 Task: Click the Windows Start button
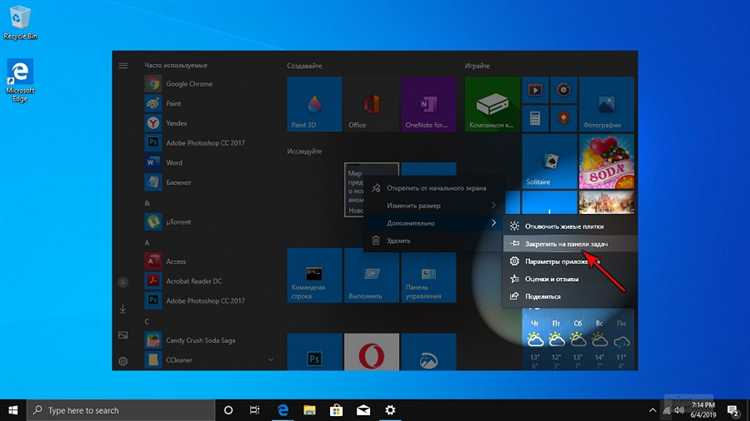coord(13,410)
